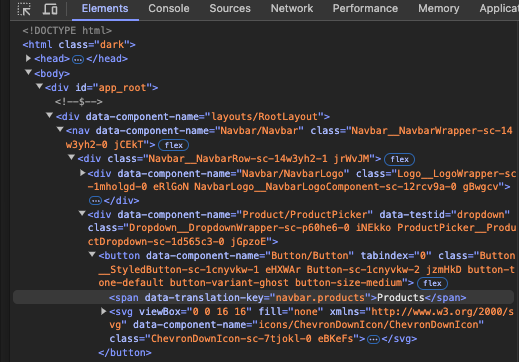Screen dimensions: 519x362
Task: Click the fill="none" attribute in svg
Action: click(x=291, y=312)
